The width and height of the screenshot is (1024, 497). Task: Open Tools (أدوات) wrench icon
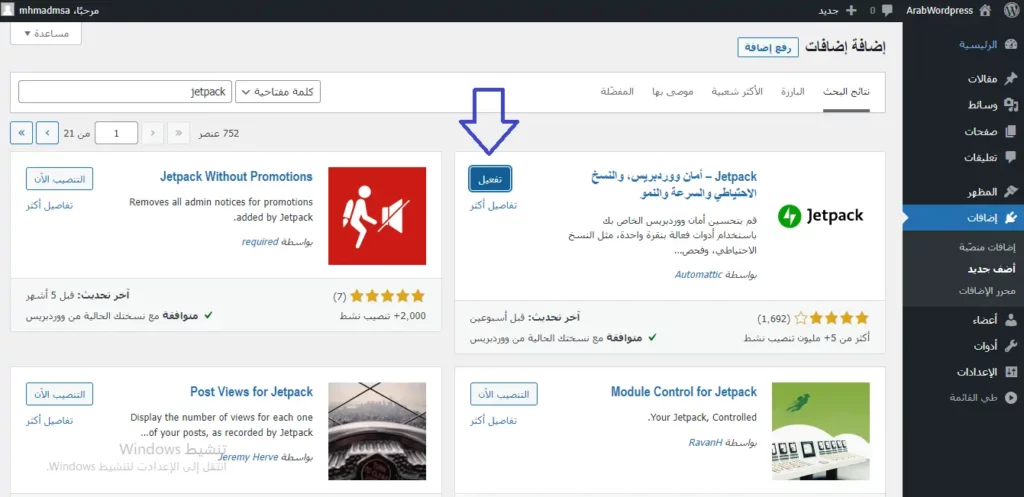point(1010,346)
